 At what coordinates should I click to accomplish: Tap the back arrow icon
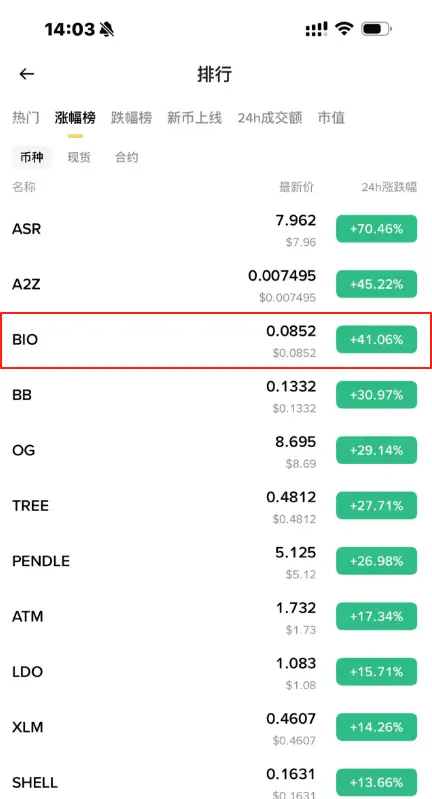click(x=26, y=74)
